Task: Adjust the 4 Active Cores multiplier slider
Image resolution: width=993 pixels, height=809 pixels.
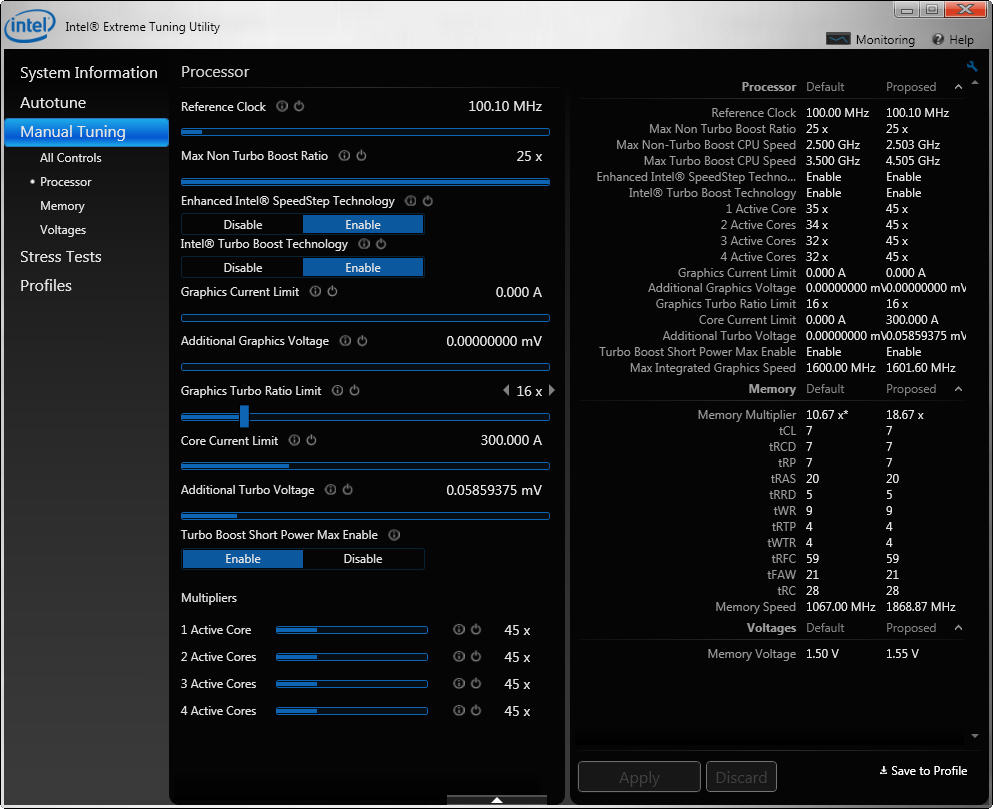Action: (351, 711)
